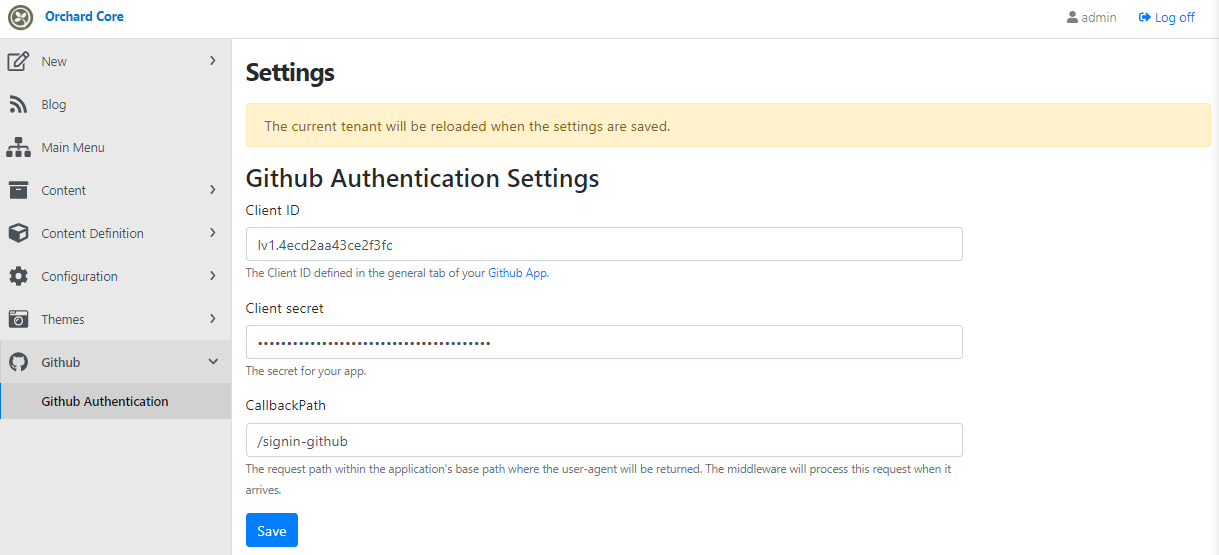1219x555 pixels.
Task: Click the Save button
Action: [272, 531]
